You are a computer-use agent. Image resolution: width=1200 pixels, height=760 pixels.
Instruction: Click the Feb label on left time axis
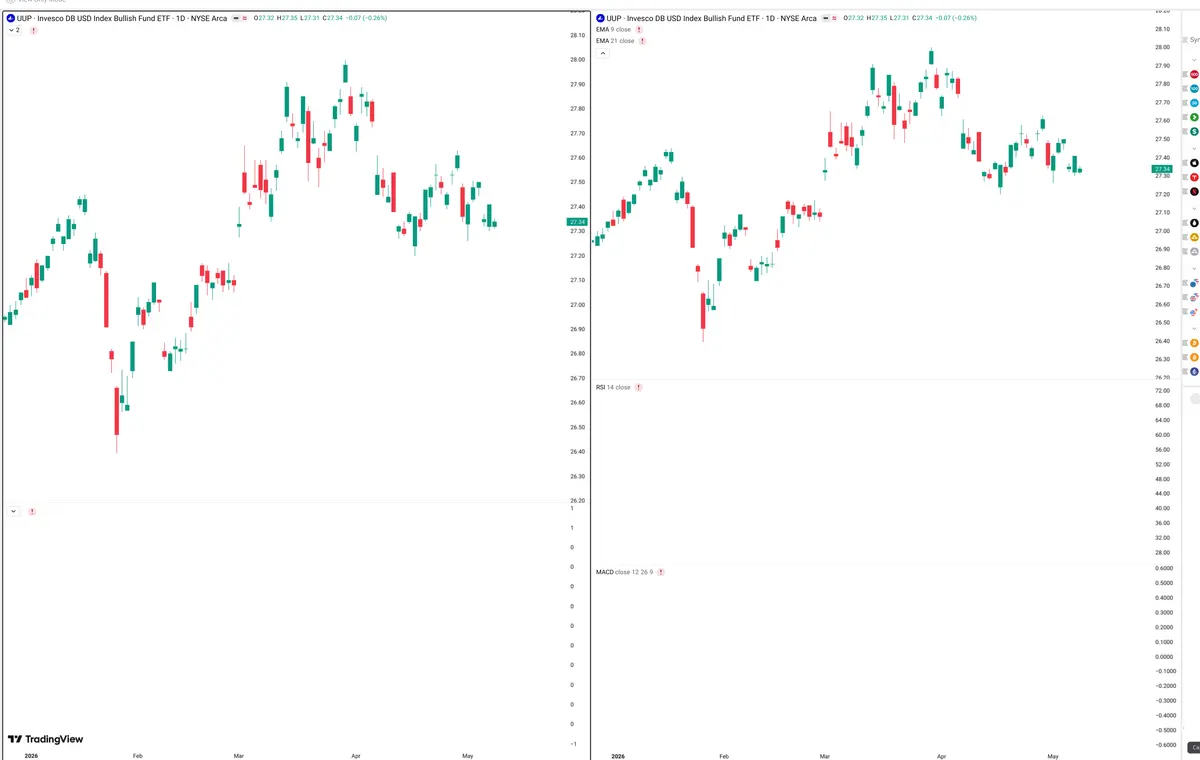[x=137, y=757]
